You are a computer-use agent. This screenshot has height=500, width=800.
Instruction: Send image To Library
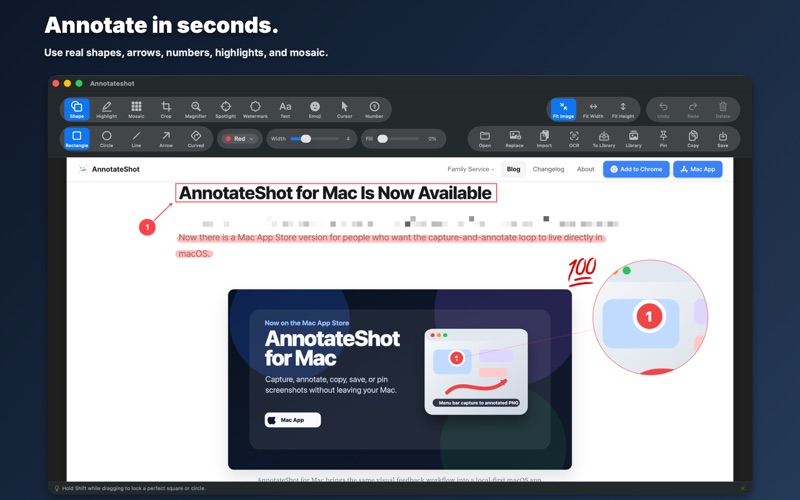pyautogui.click(x=604, y=138)
